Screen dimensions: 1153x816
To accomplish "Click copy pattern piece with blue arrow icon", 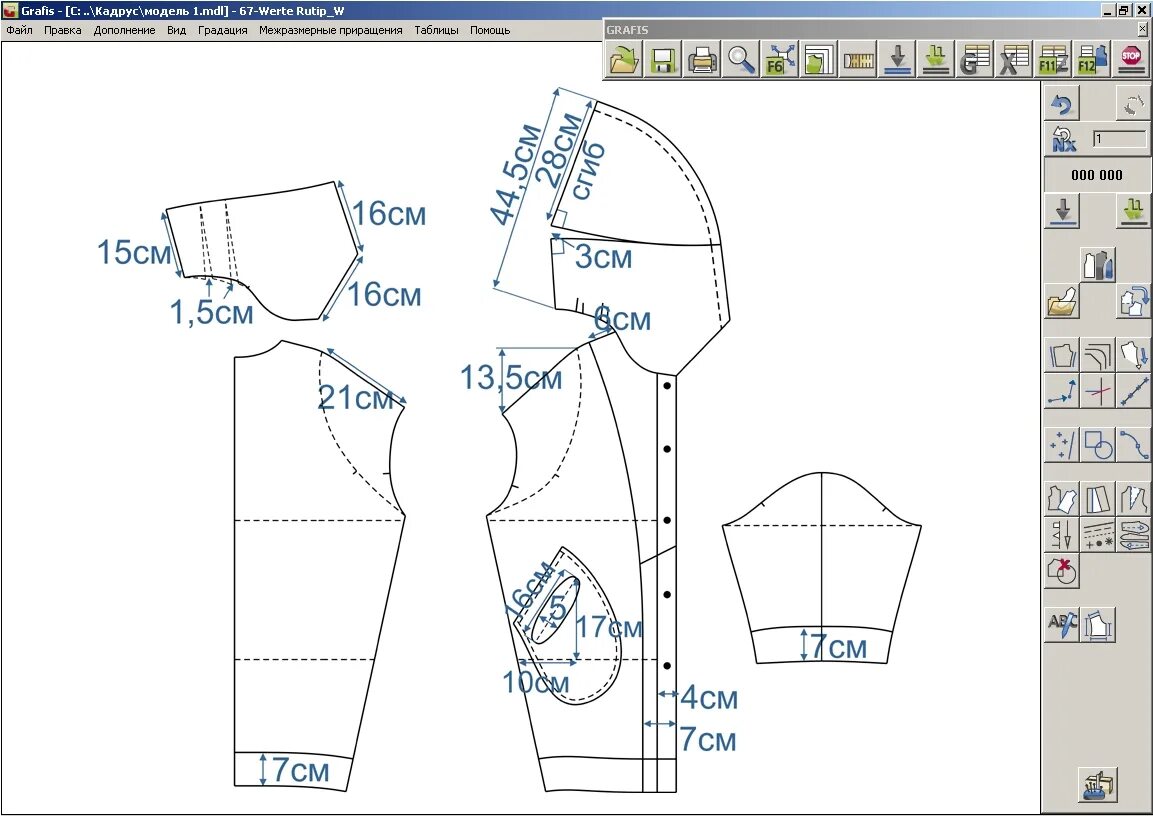I will (x=1134, y=301).
